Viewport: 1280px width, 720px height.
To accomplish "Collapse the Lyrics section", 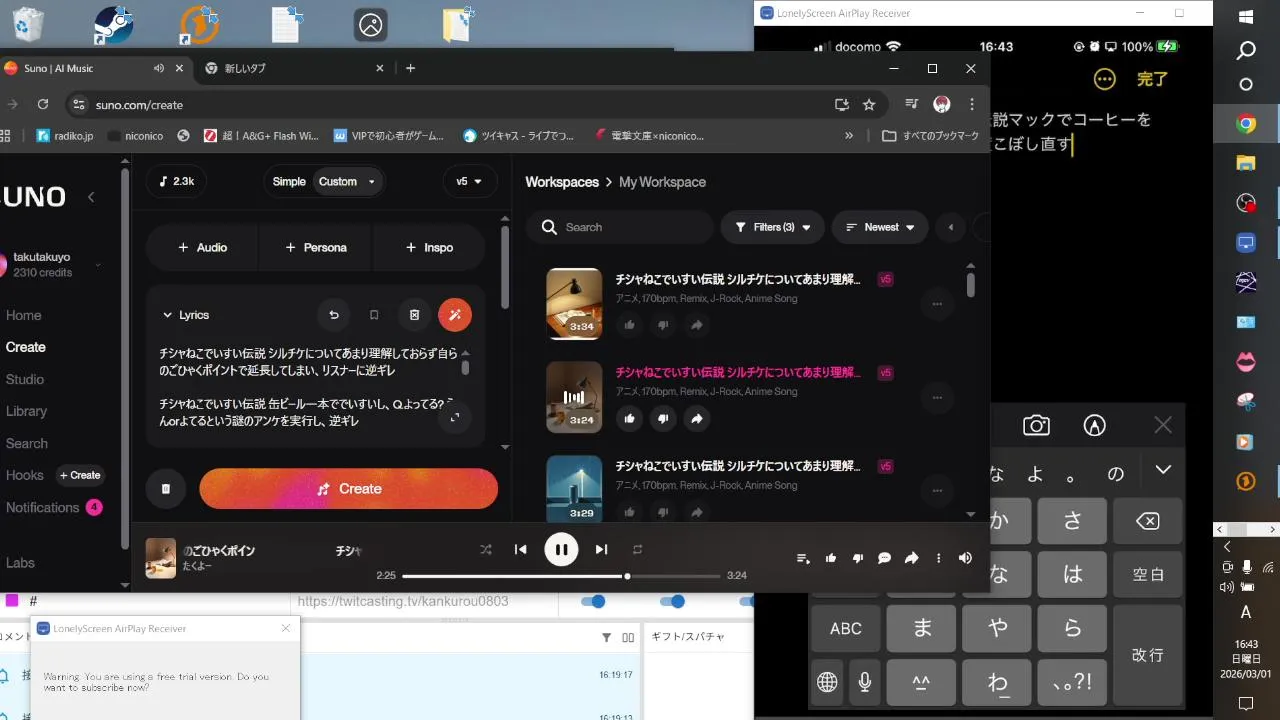I will point(185,315).
